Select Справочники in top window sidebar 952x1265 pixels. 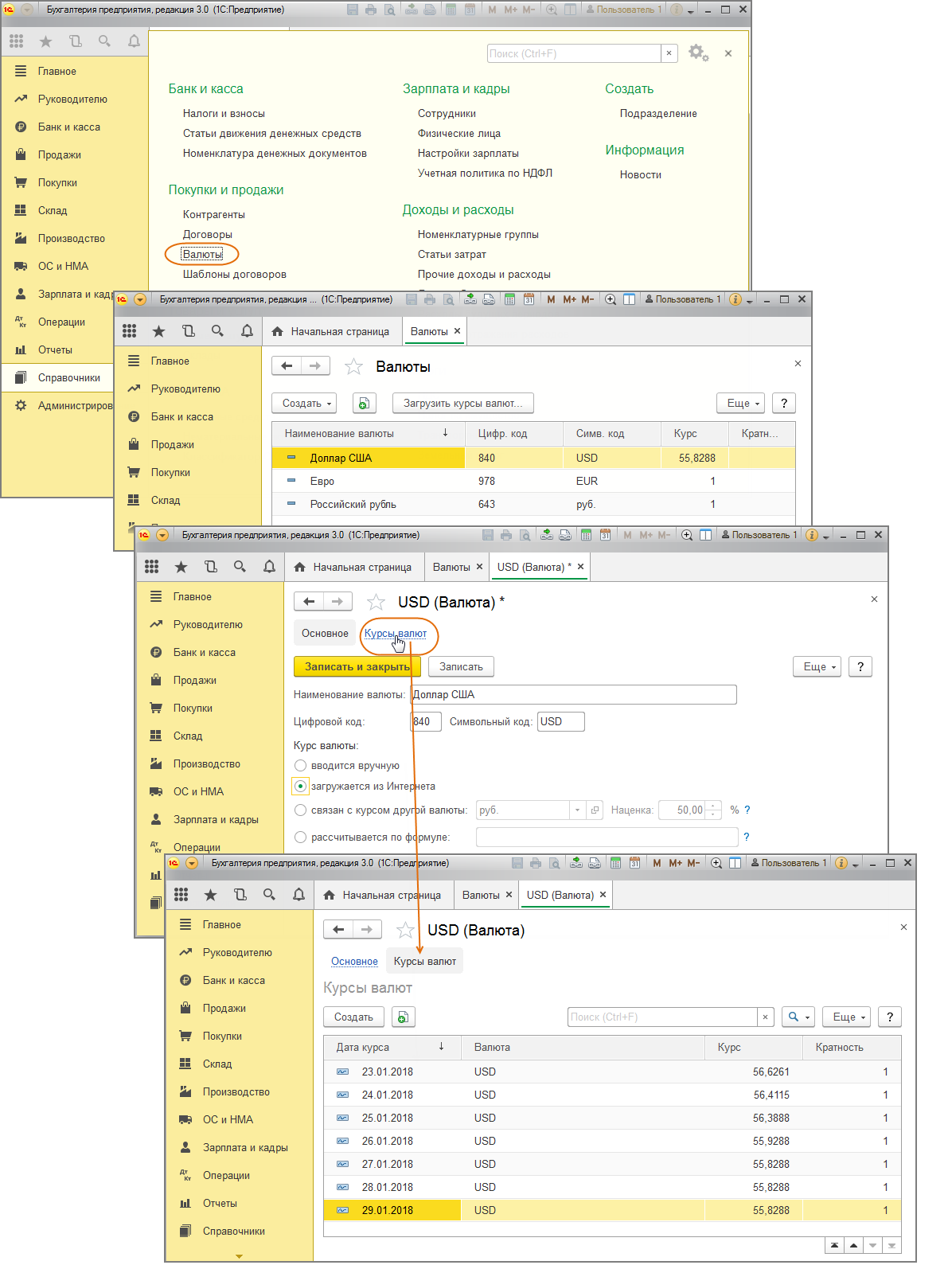point(68,377)
